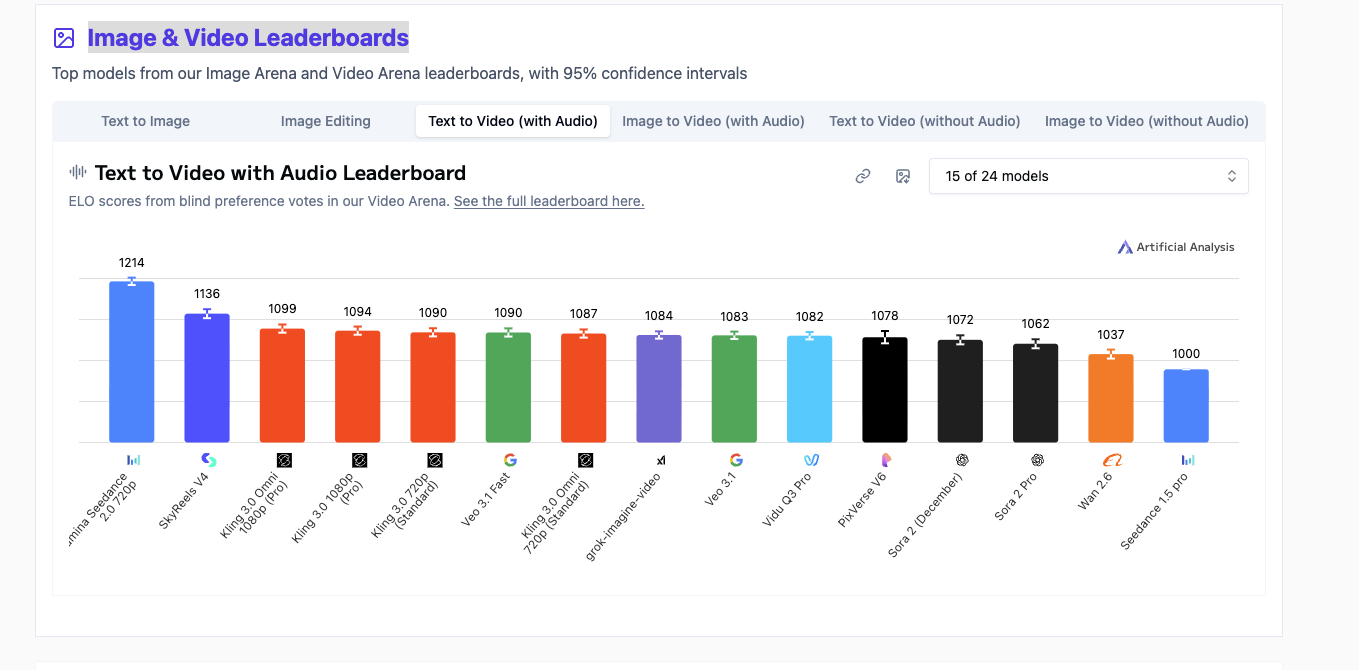Click the download chart image icon
Viewport: 1359px width, 670px height.
(x=903, y=175)
